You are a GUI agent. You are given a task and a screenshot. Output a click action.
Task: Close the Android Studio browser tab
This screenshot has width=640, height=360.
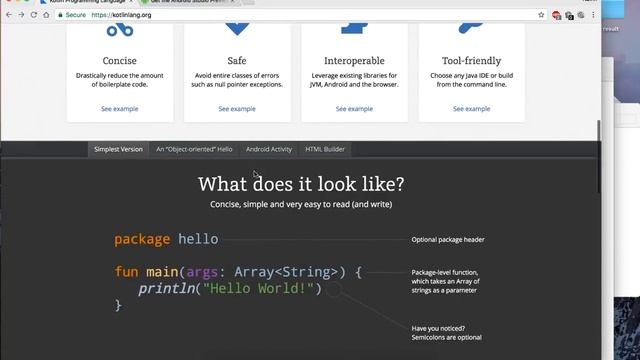[232, 2]
